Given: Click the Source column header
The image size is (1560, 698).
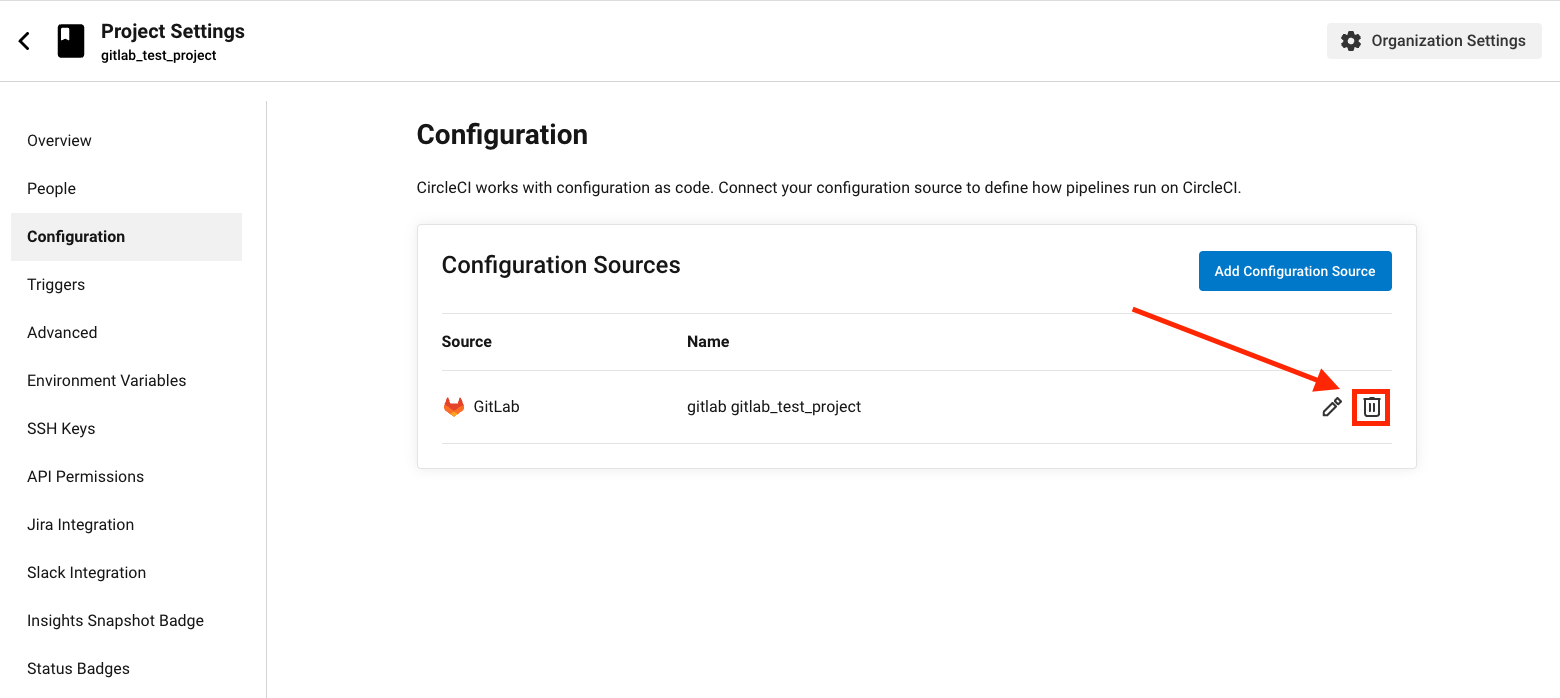Looking at the screenshot, I should (467, 342).
